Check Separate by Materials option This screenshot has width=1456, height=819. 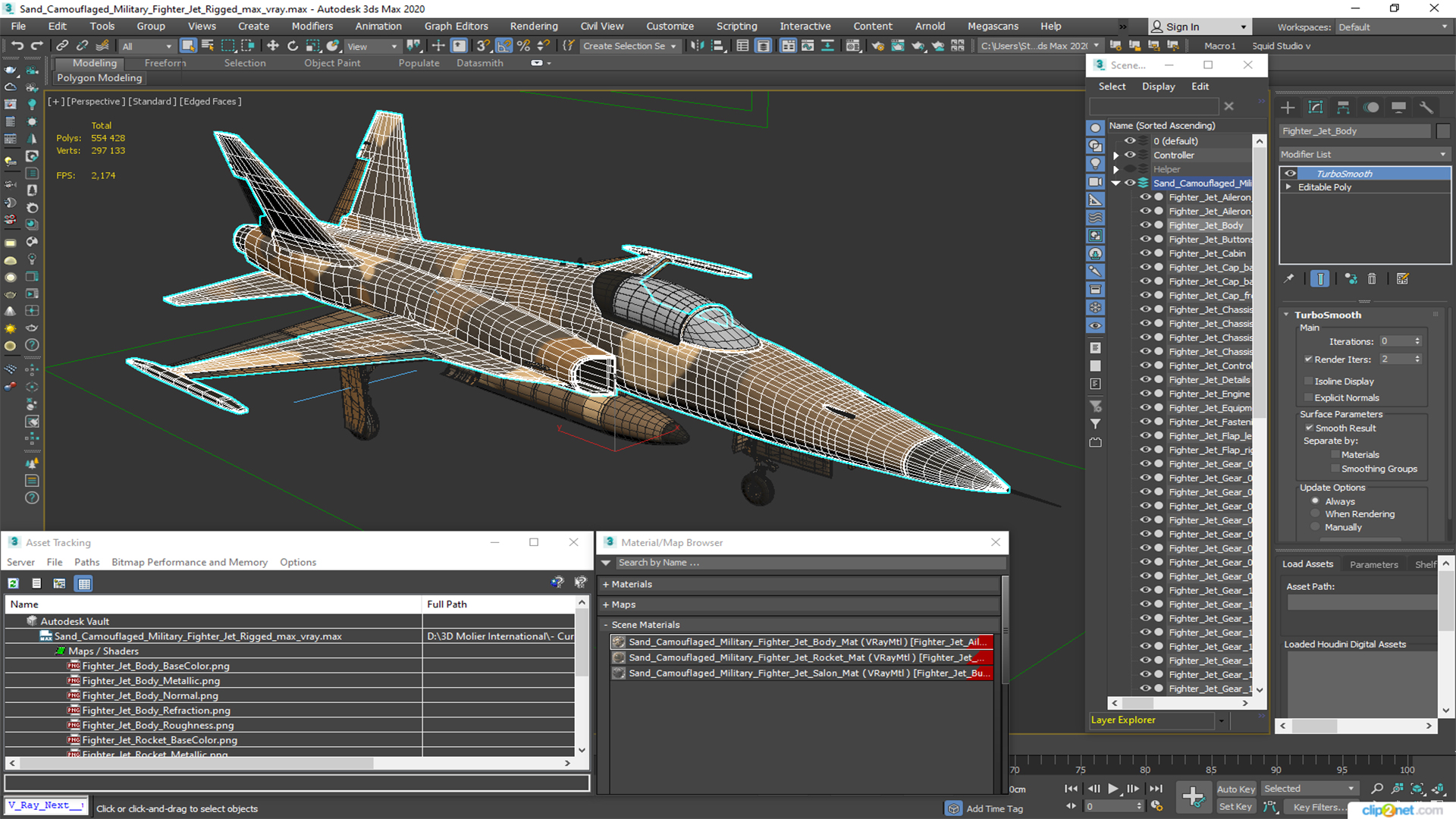(1335, 455)
